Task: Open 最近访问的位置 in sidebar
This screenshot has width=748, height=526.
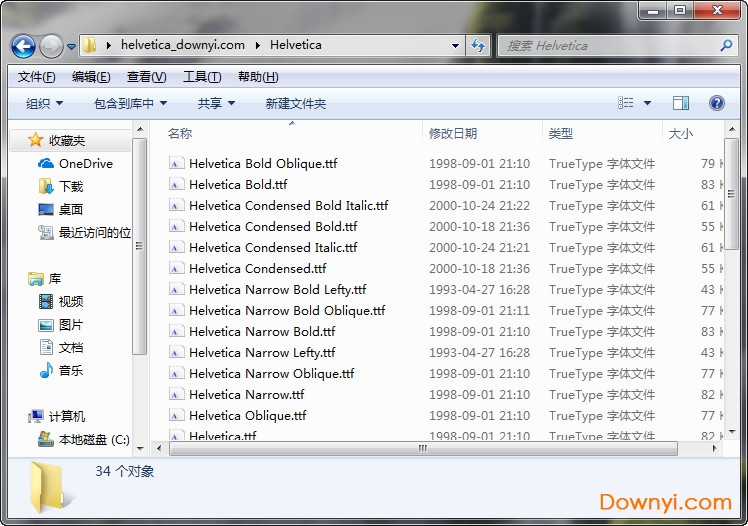Action: (x=94, y=232)
